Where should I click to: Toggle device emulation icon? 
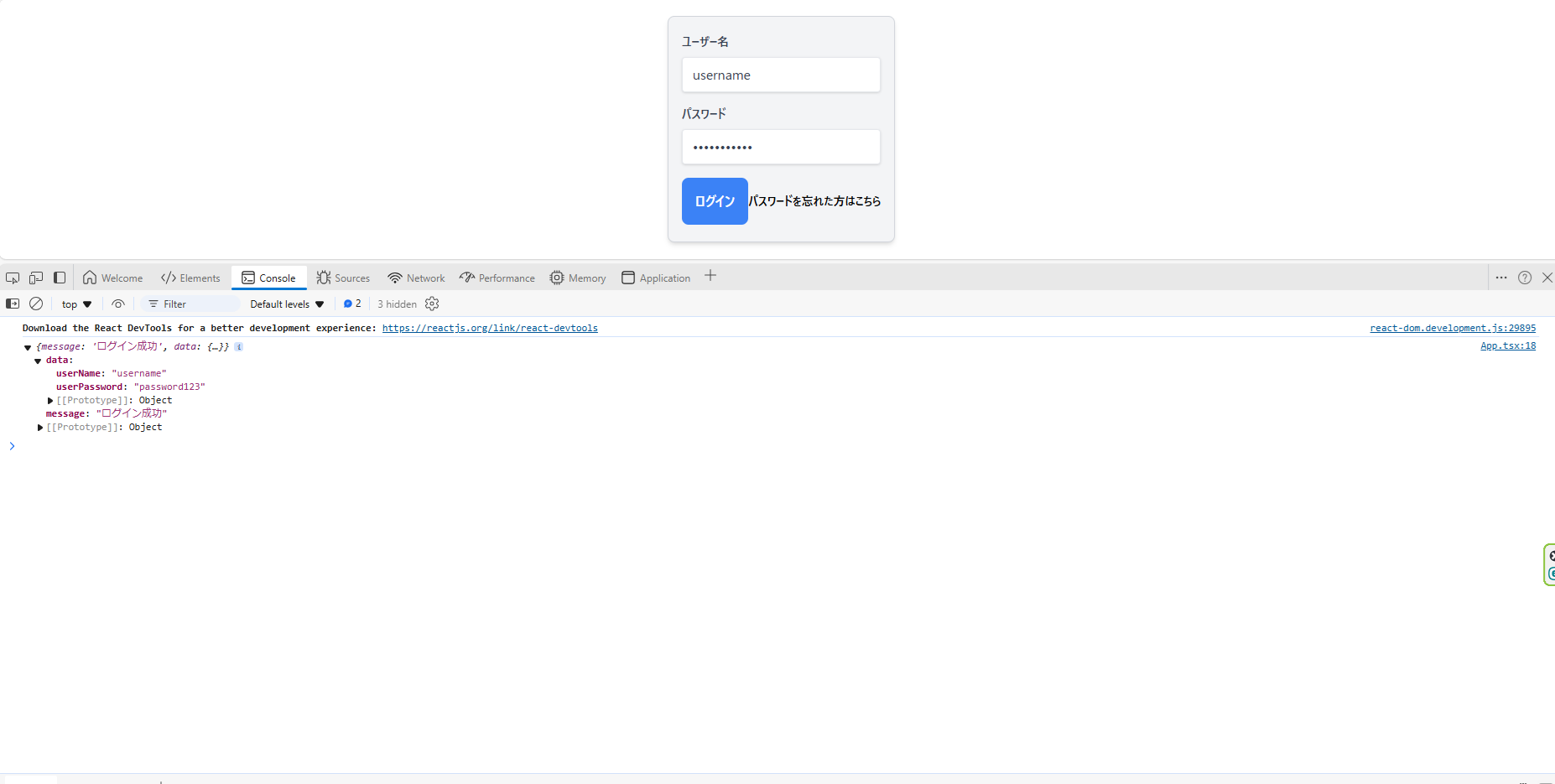pyautogui.click(x=36, y=278)
